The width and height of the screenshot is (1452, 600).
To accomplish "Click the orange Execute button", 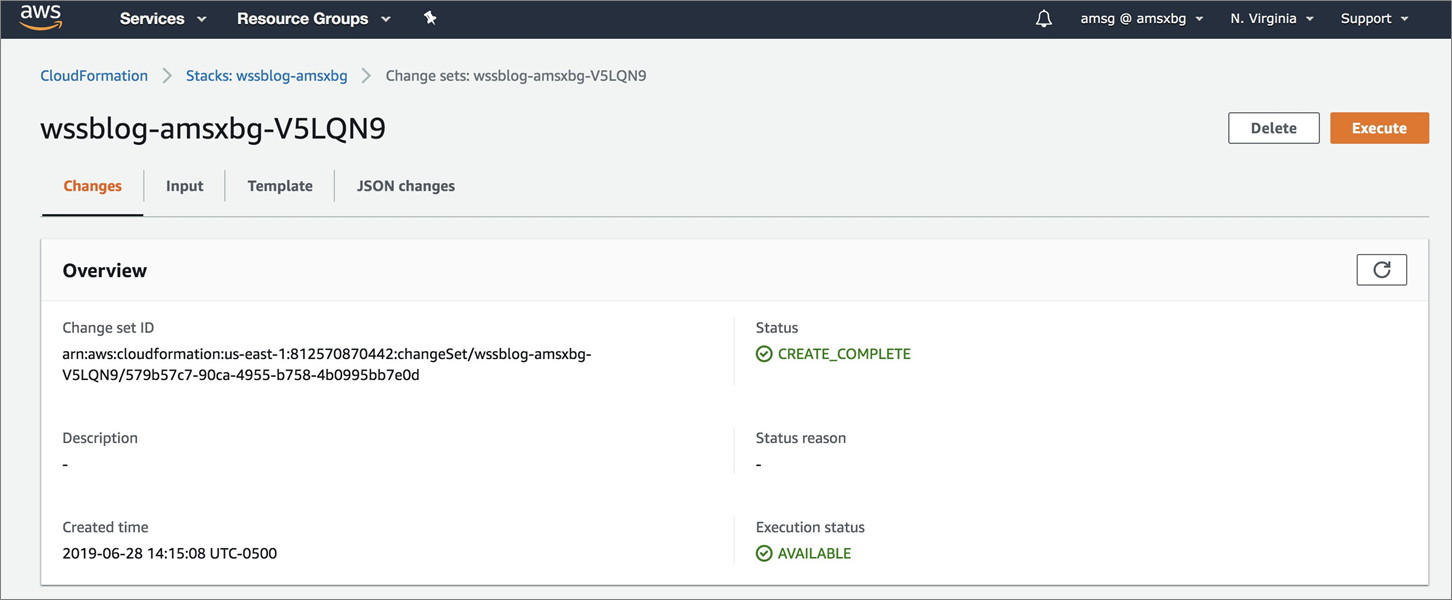I will 1379,128.
